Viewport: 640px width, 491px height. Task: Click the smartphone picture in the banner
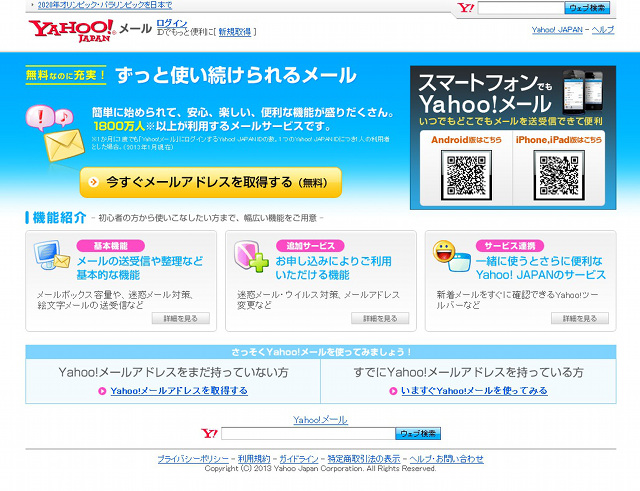[582, 92]
